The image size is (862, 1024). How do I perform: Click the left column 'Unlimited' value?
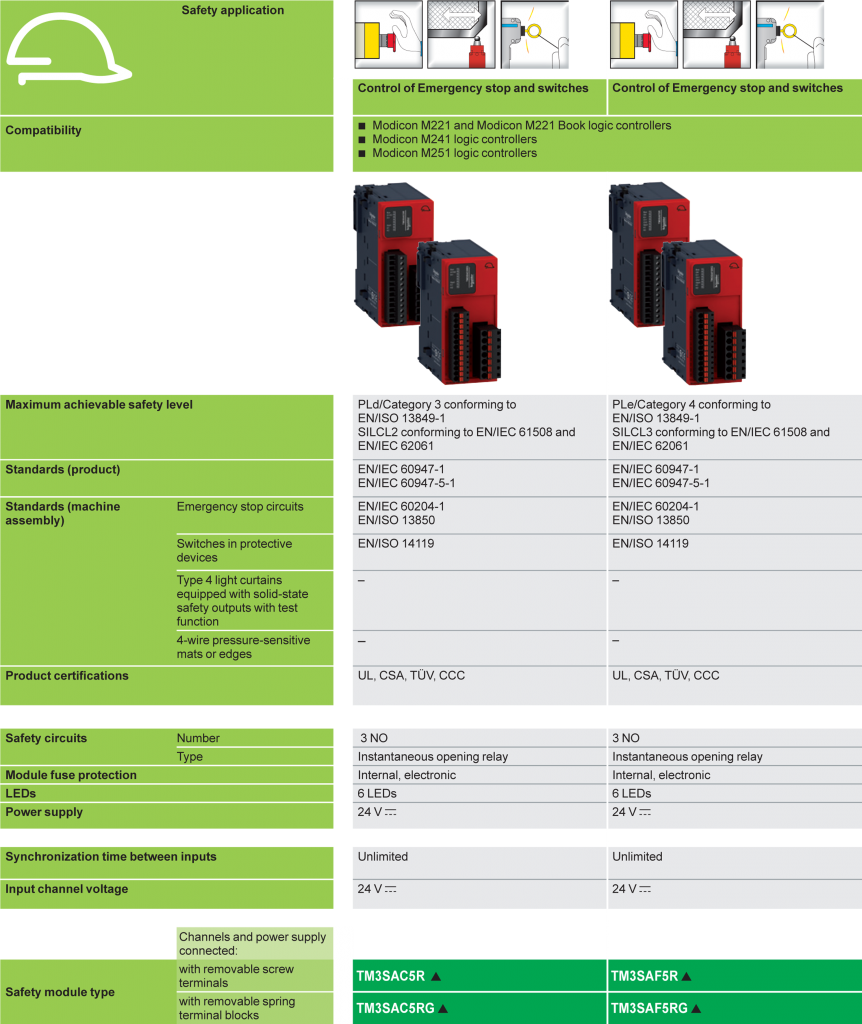[x=383, y=856]
